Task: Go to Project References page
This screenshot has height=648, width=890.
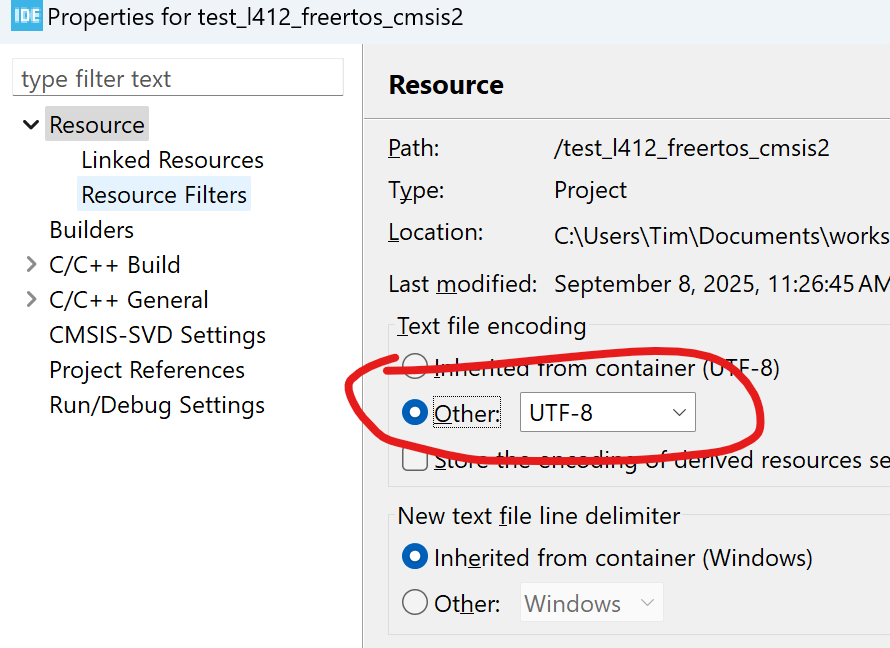Action: (147, 370)
